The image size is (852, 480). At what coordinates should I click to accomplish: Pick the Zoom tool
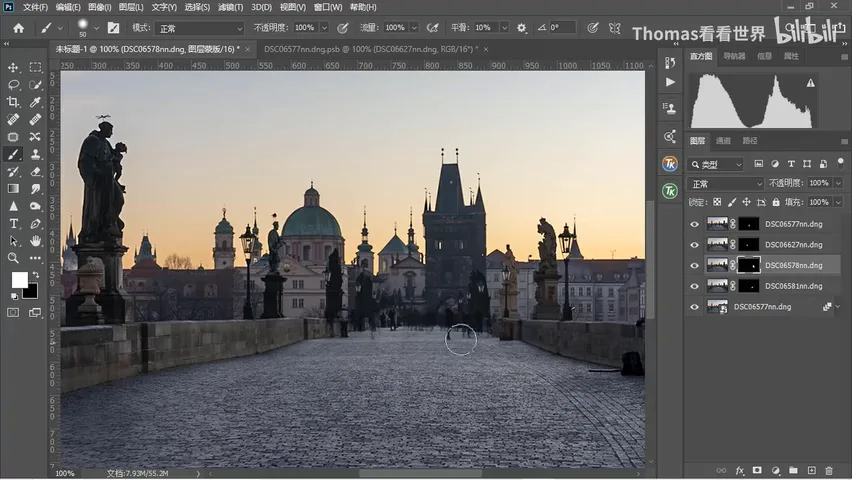coord(13,258)
